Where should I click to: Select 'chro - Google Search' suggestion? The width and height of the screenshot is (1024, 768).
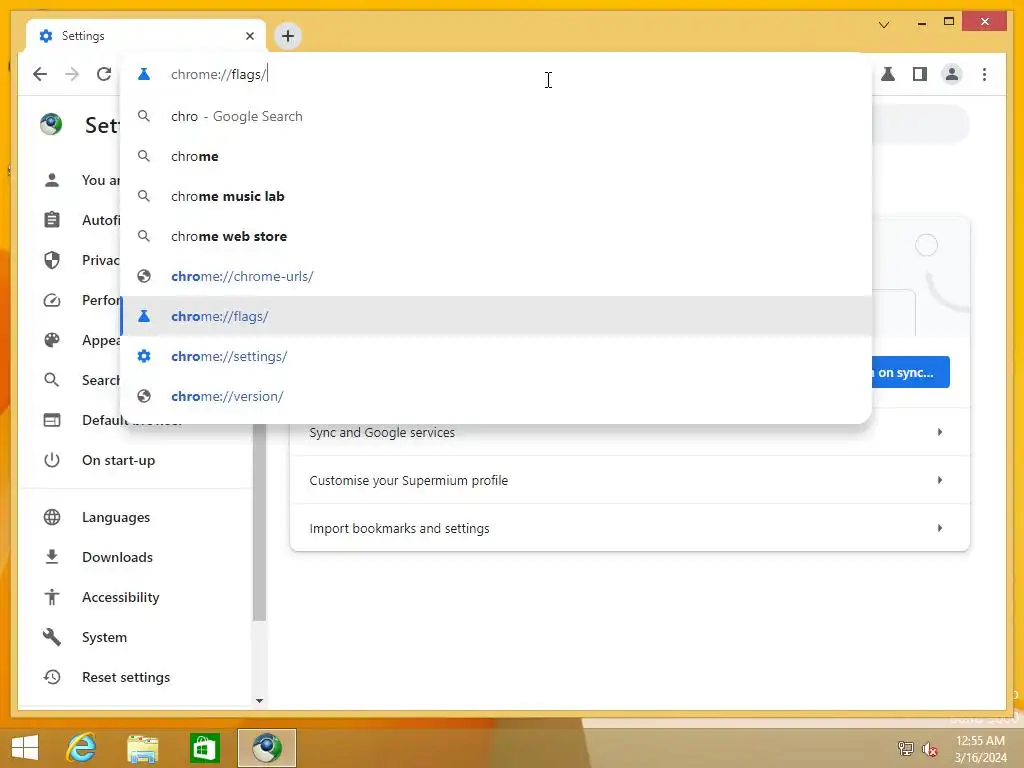[x=496, y=116]
